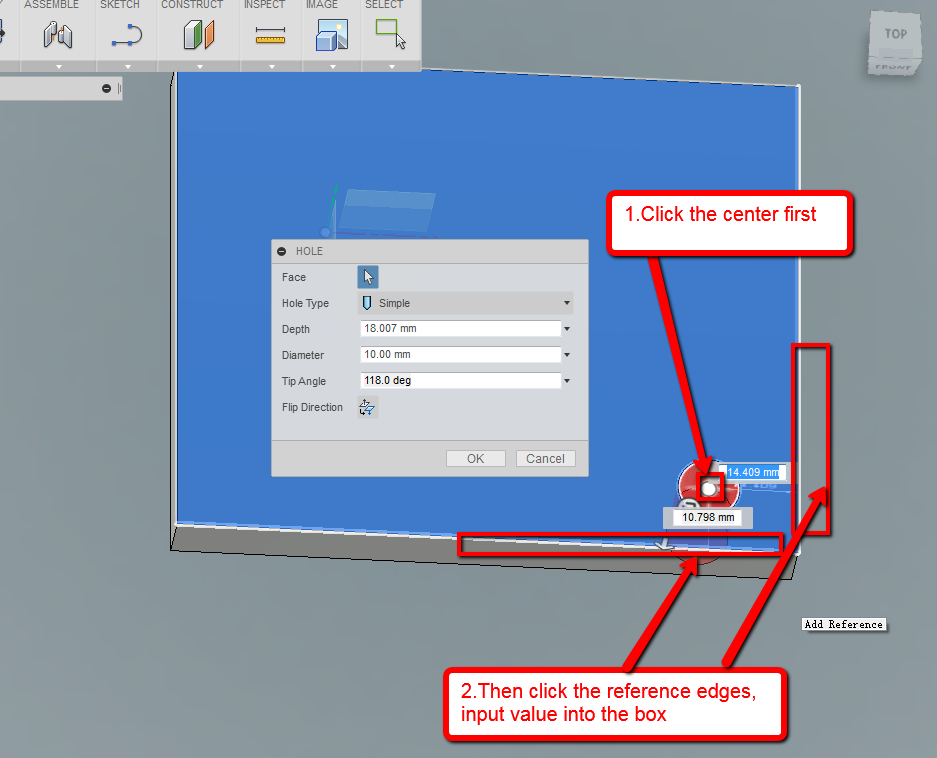Open the Hole Type dropdown showing Simple
The image size is (937, 758).
click(566, 303)
